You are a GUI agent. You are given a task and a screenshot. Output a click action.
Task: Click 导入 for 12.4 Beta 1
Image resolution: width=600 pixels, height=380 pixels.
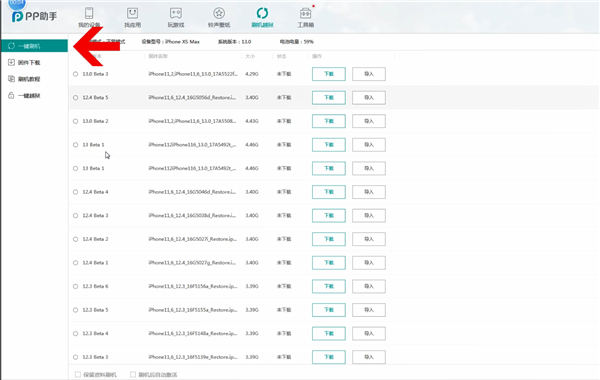pyautogui.click(x=369, y=263)
